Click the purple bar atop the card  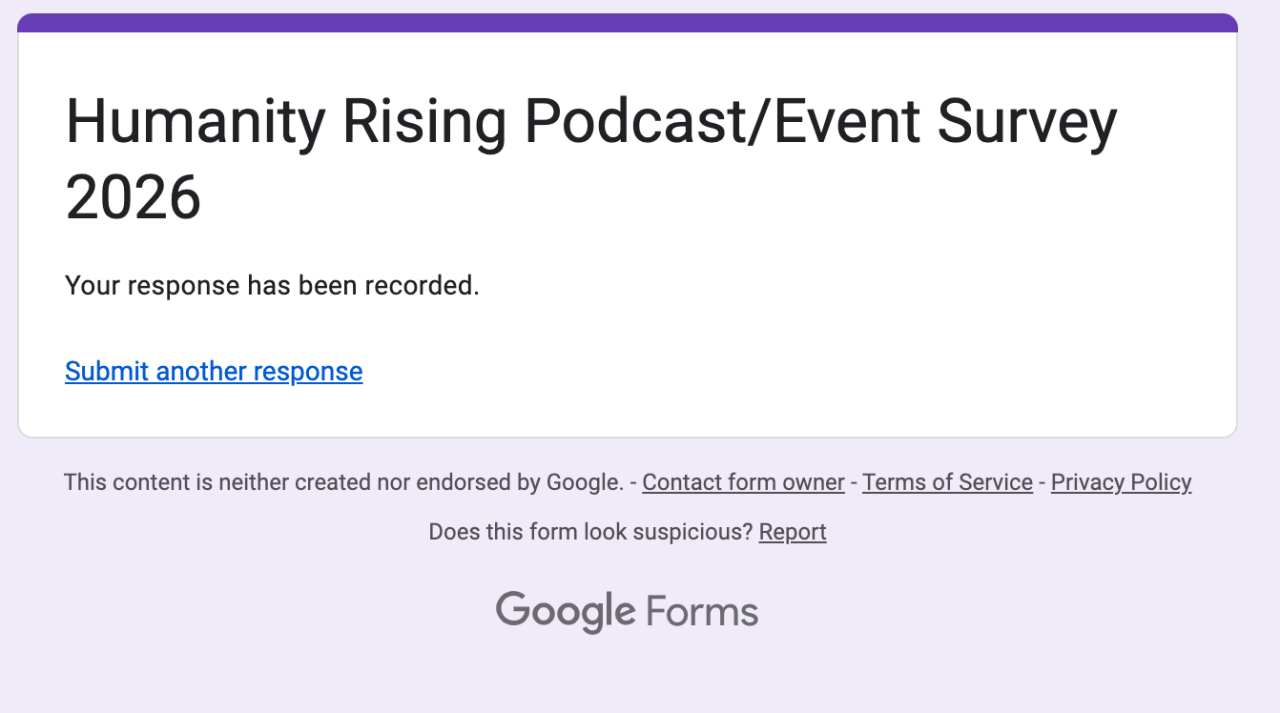[627, 23]
